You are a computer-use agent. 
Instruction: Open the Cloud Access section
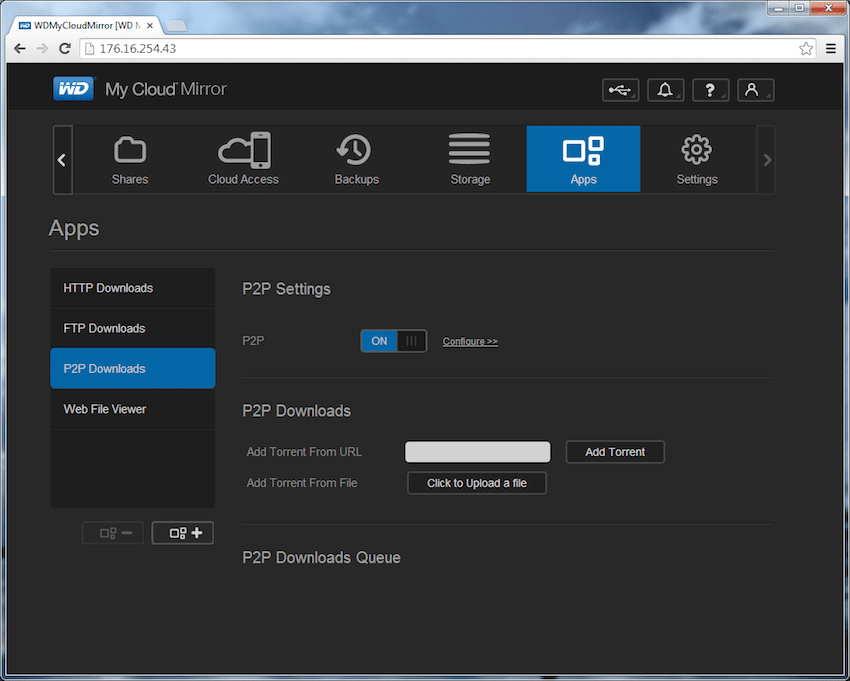pos(243,159)
